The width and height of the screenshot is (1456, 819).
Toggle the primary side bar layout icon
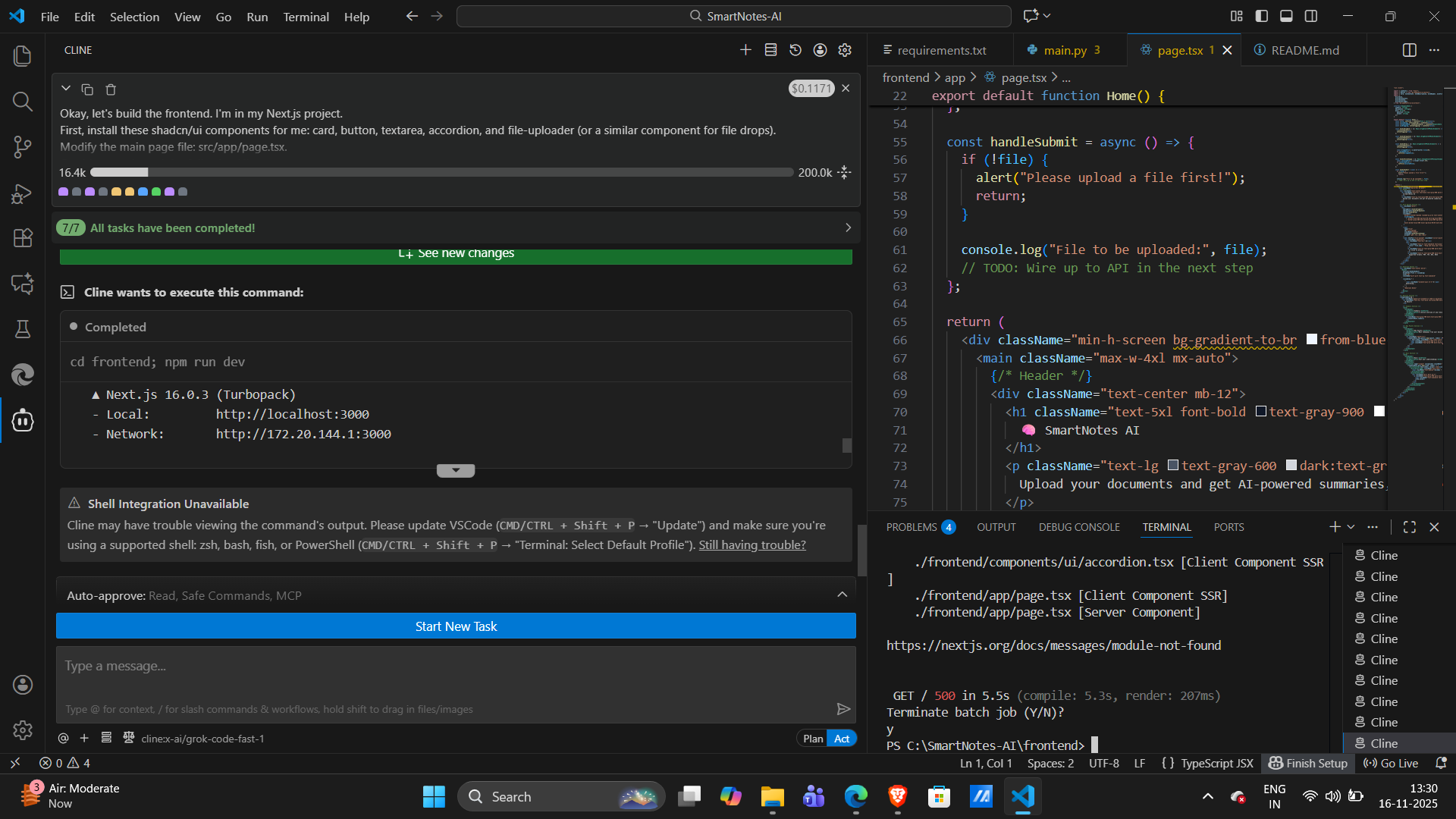tap(1262, 16)
